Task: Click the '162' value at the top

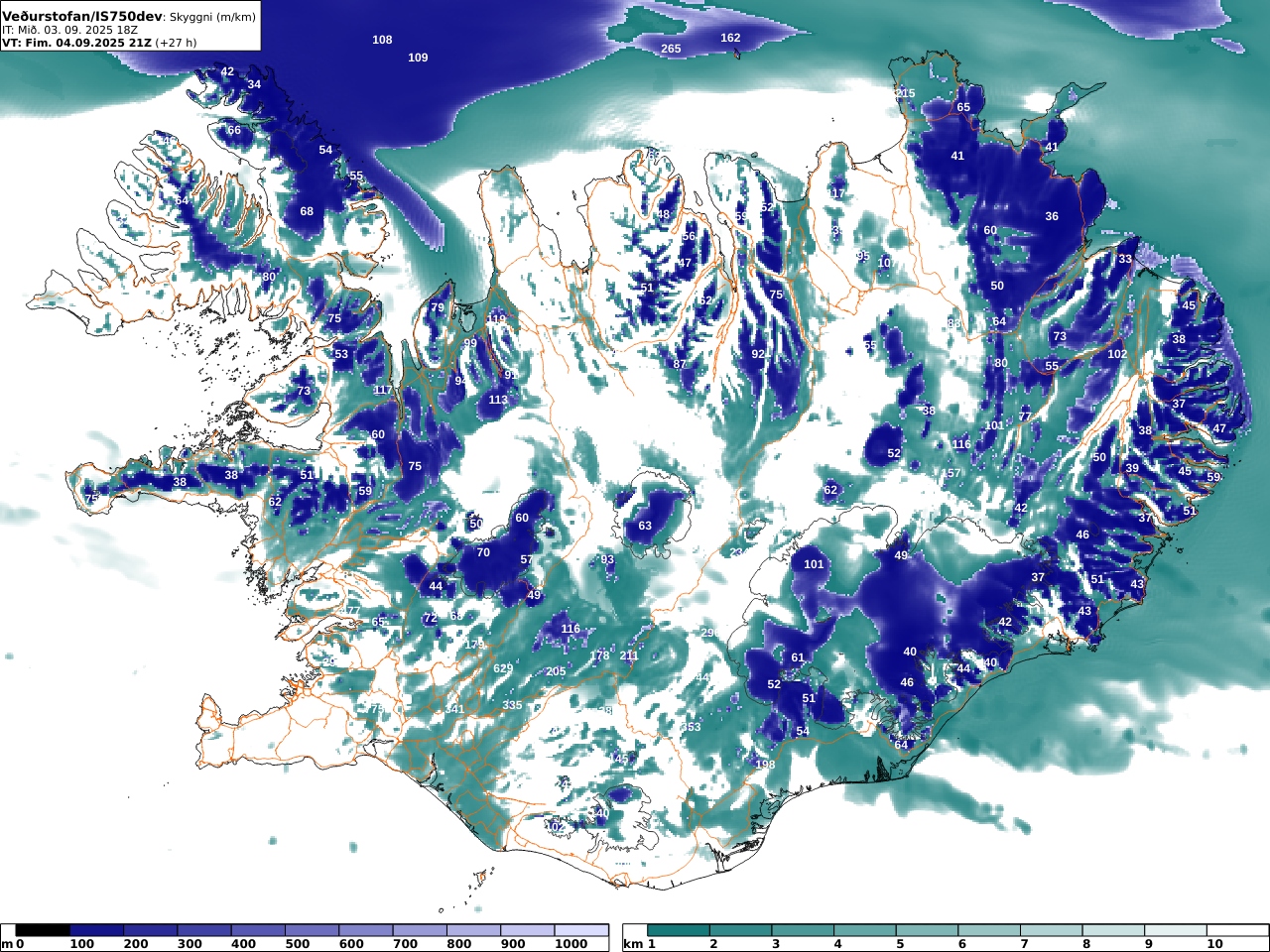Action: [x=730, y=38]
